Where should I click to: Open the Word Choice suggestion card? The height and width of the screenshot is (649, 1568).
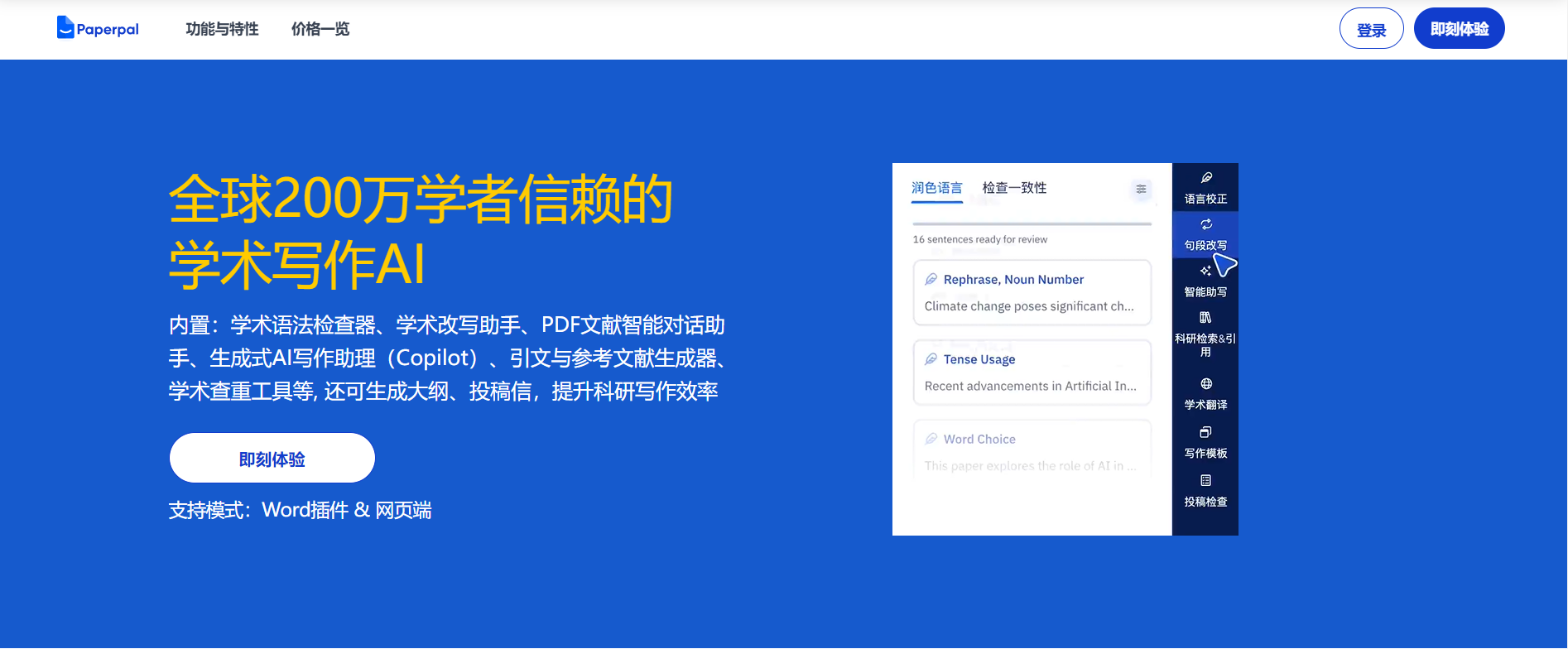[x=1032, y=451]
